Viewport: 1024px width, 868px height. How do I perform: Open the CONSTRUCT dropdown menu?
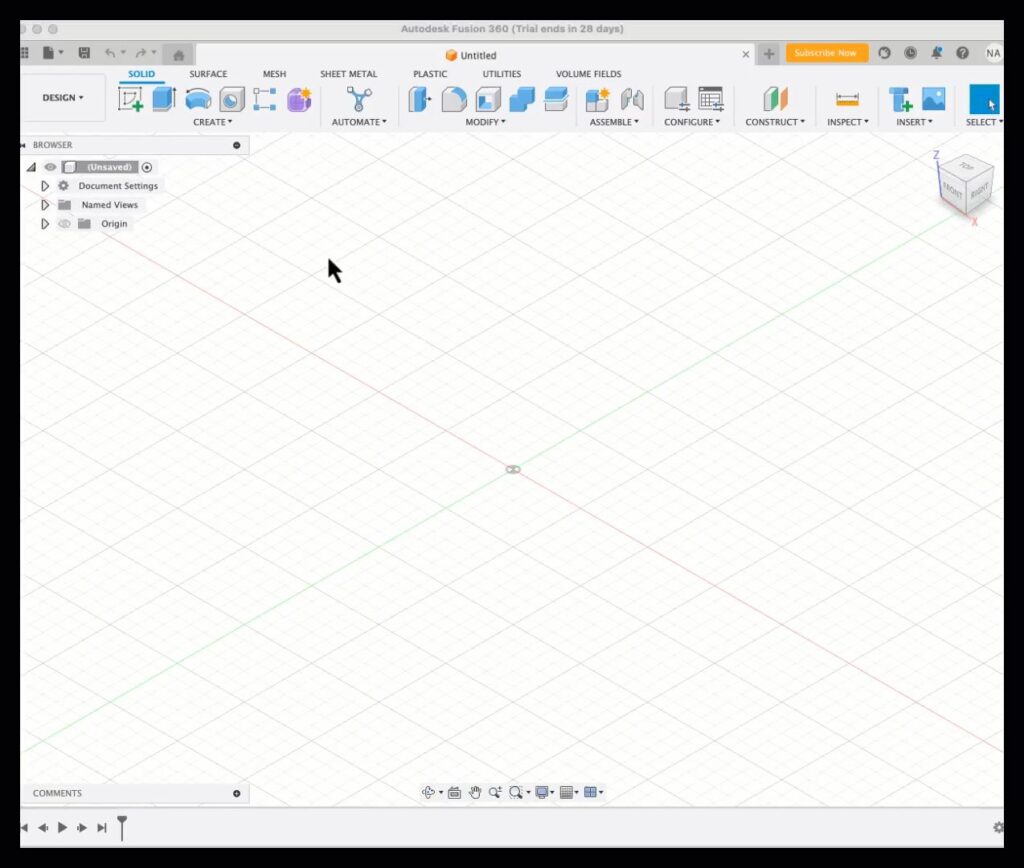(x=775, y=122)
